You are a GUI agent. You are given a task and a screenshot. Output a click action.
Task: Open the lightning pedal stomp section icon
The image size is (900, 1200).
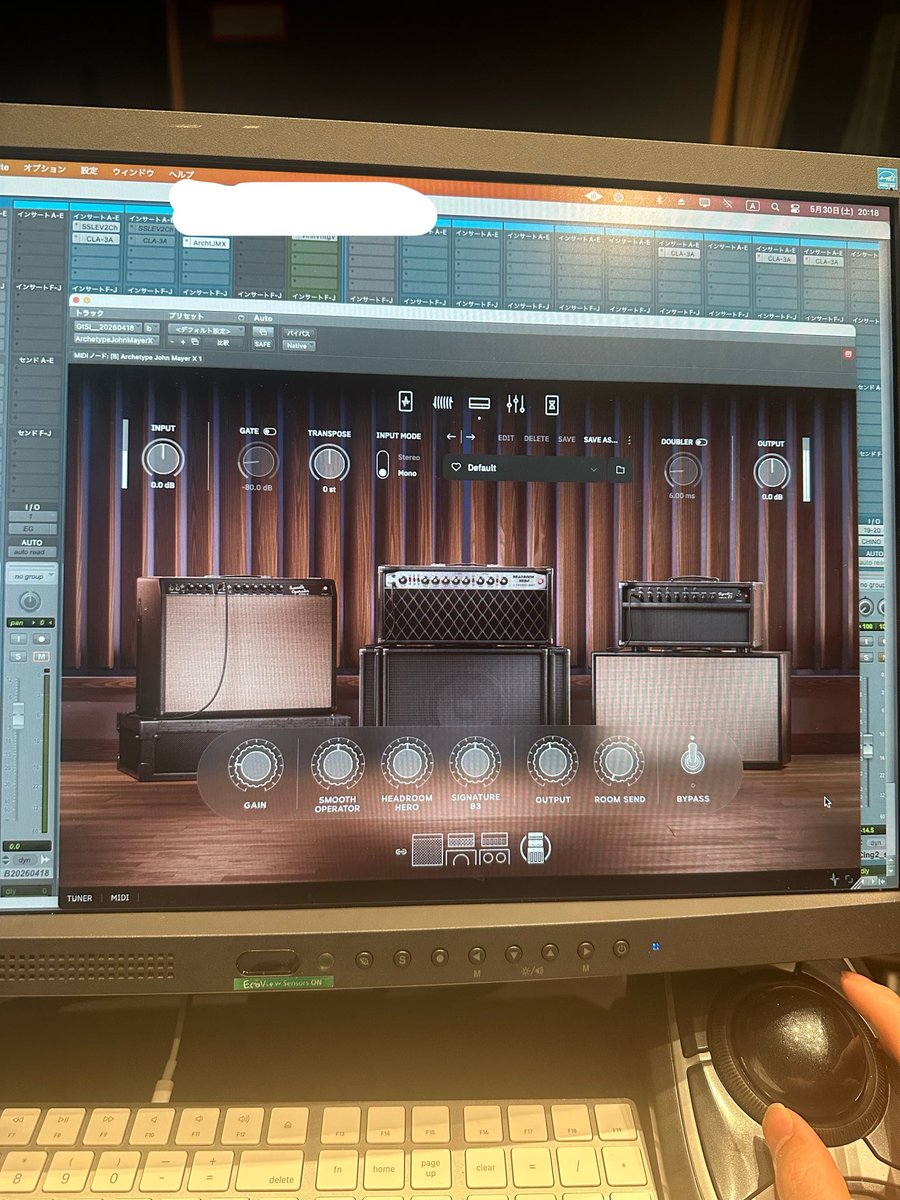pyautogui.click(x=405, y=401)
